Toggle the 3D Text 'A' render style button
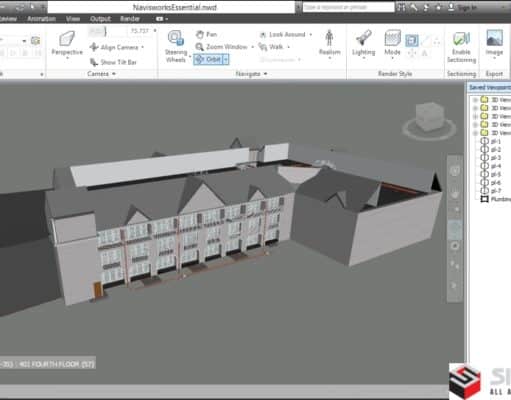Viewport: 511px width, 400px height. tap(425, 53)
